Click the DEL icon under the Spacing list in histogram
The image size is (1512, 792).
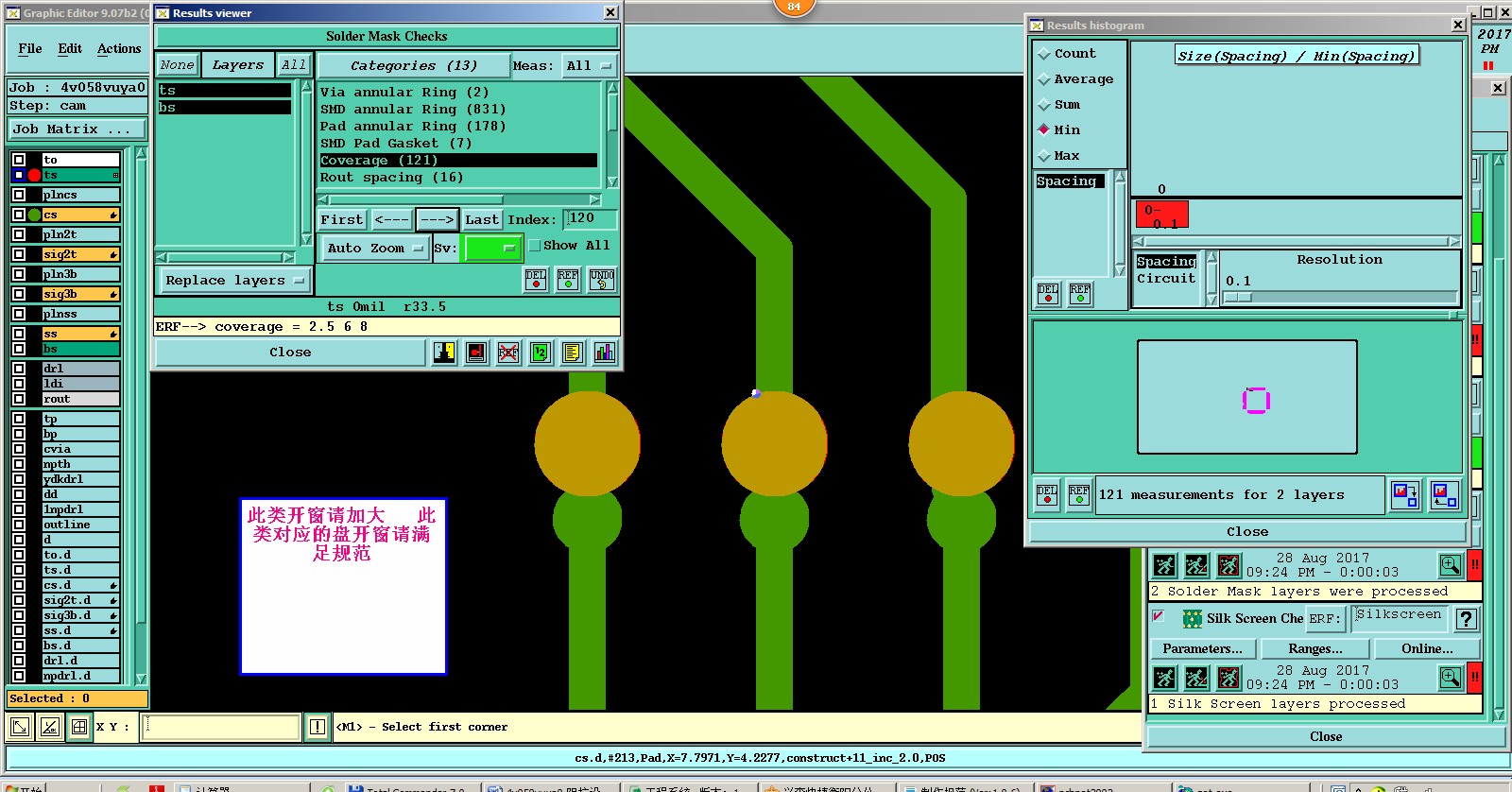coord(1048,294)
